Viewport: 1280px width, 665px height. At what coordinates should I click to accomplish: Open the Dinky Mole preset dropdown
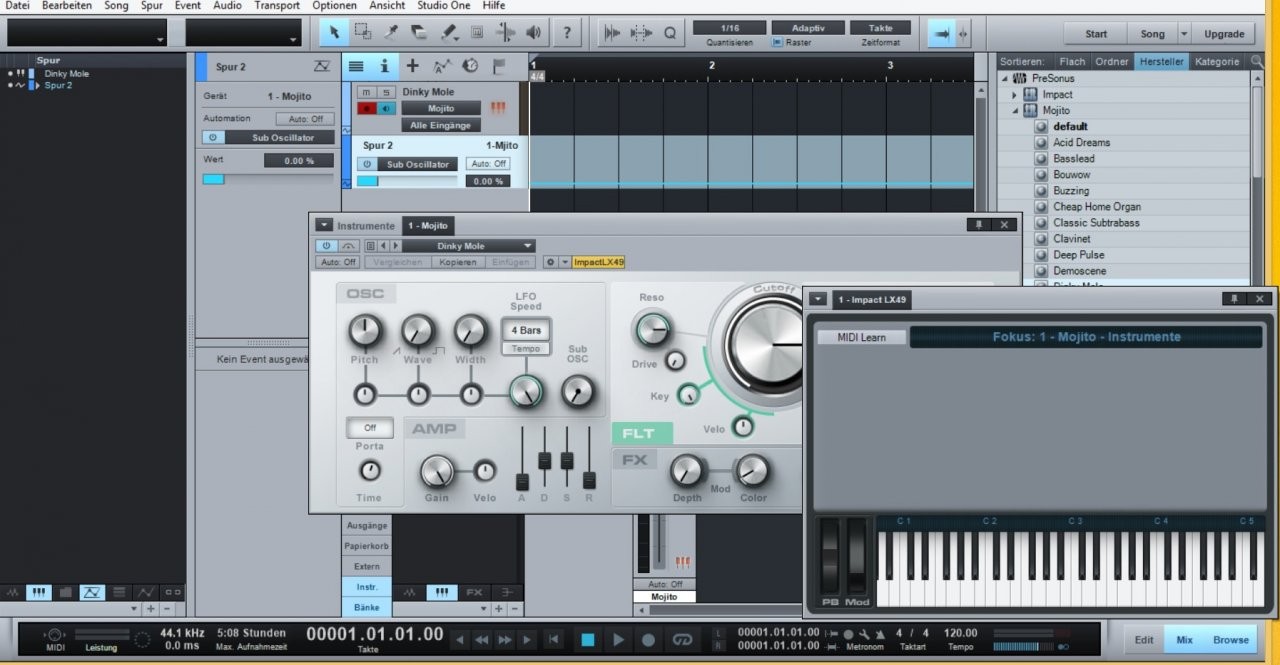(x=470, y=246)
